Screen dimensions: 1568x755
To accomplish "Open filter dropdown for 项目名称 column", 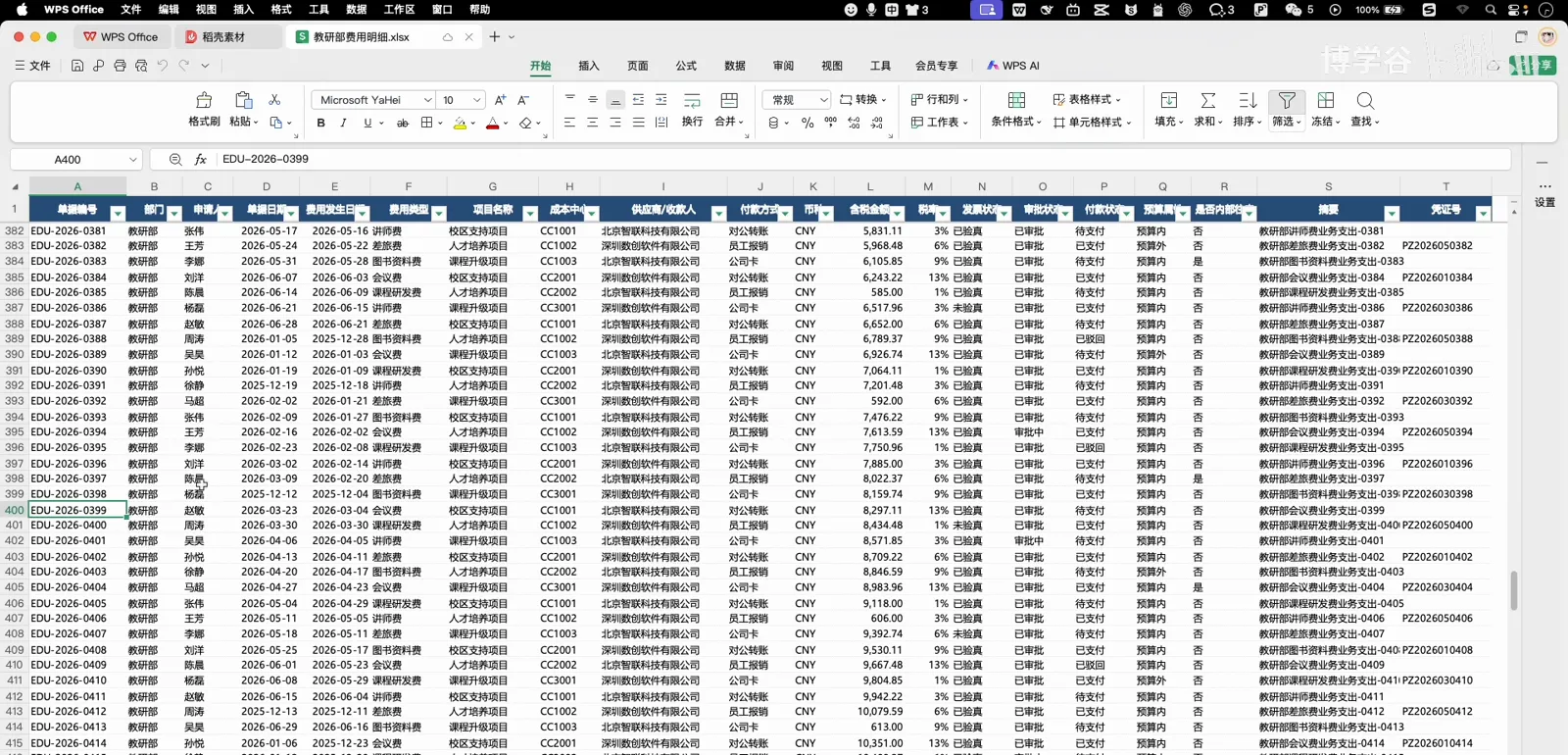I will point(530,214).
